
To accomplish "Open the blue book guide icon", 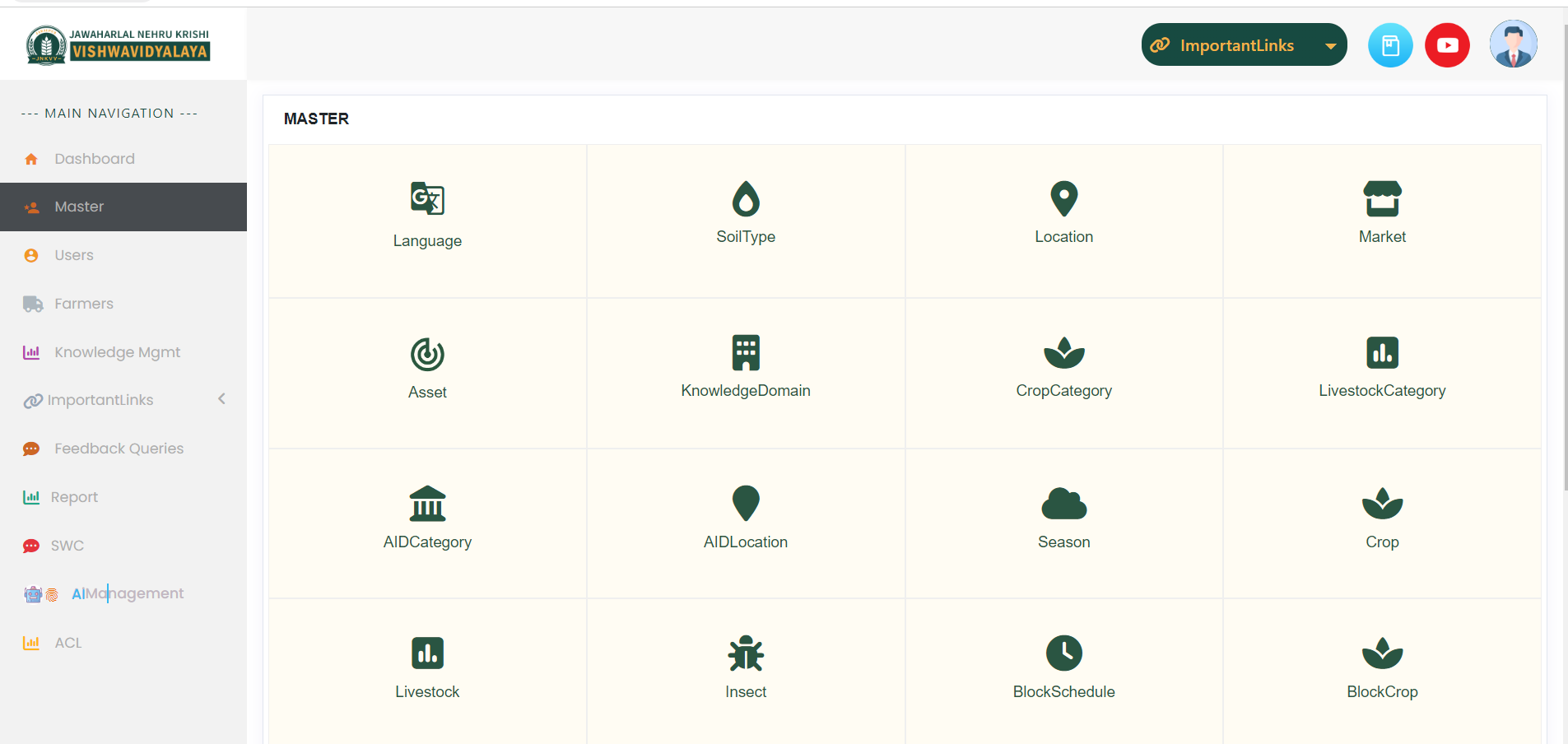I will (1390, 45).
